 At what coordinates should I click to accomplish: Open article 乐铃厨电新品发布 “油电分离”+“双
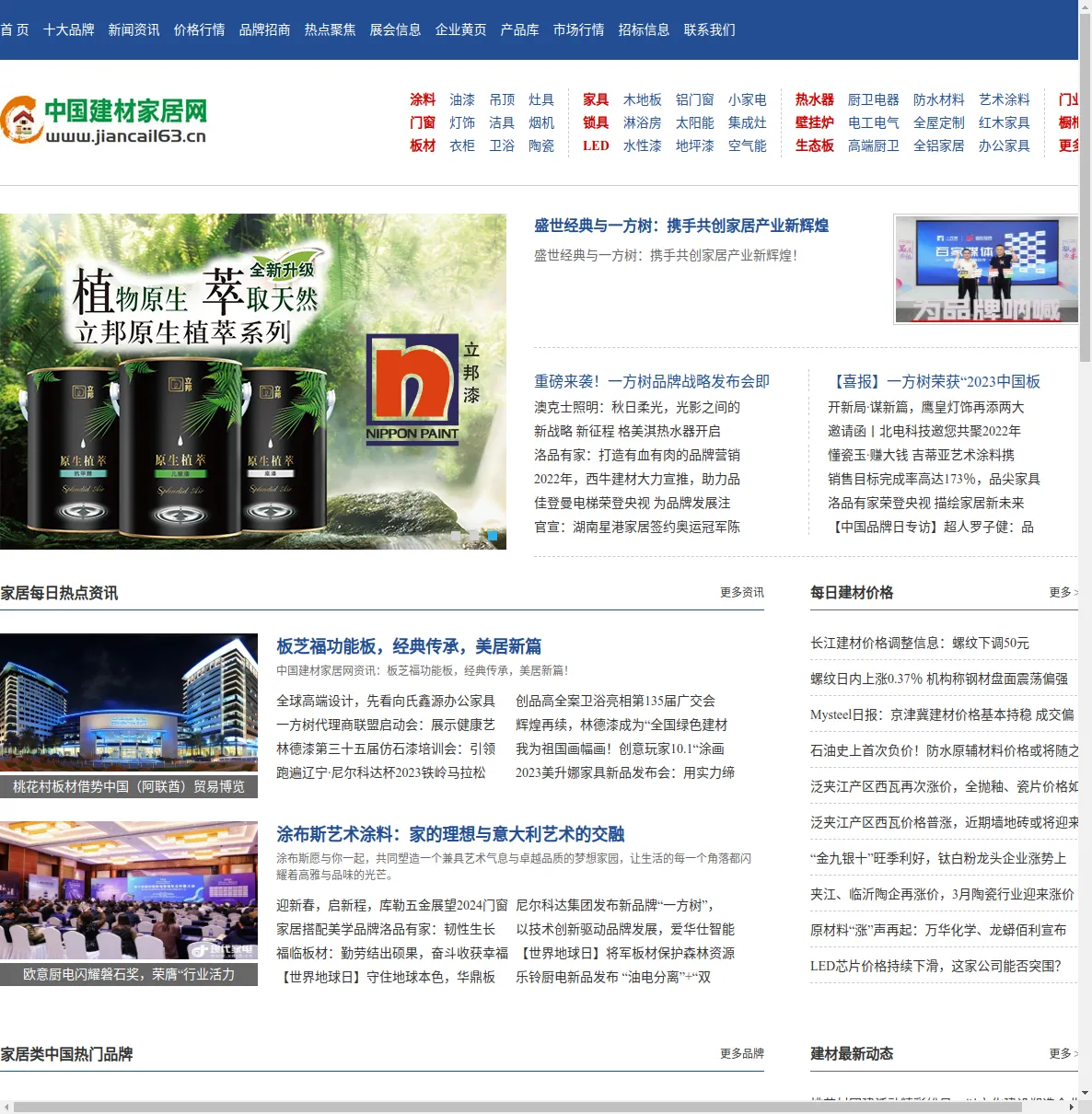(x=613, y=977)
